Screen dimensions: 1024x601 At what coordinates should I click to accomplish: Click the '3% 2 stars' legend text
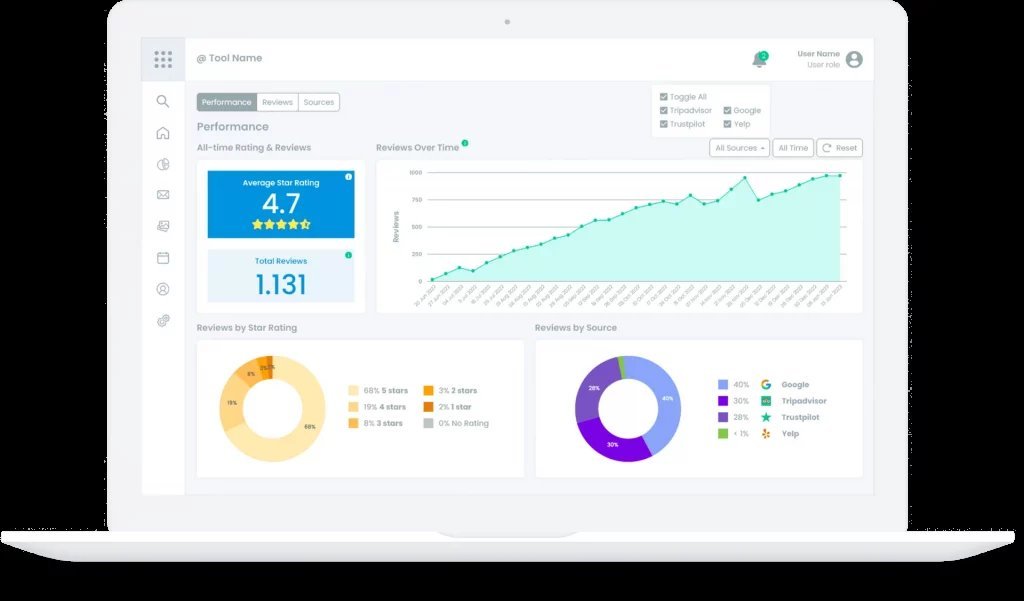pos(458,391)
